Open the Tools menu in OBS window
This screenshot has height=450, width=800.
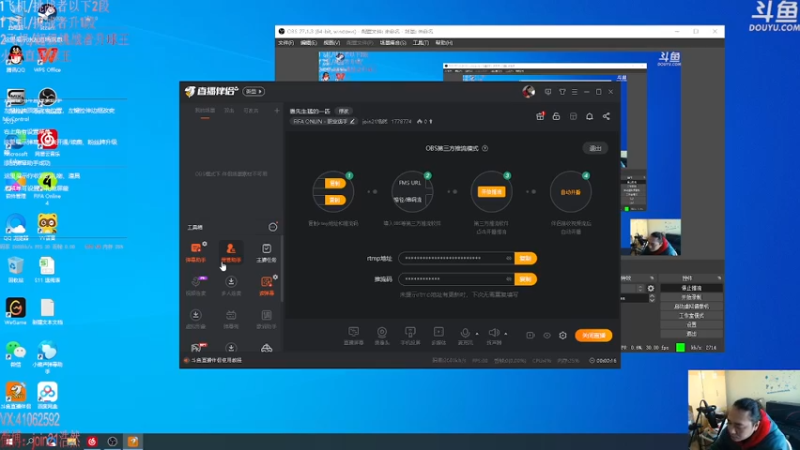420,43
